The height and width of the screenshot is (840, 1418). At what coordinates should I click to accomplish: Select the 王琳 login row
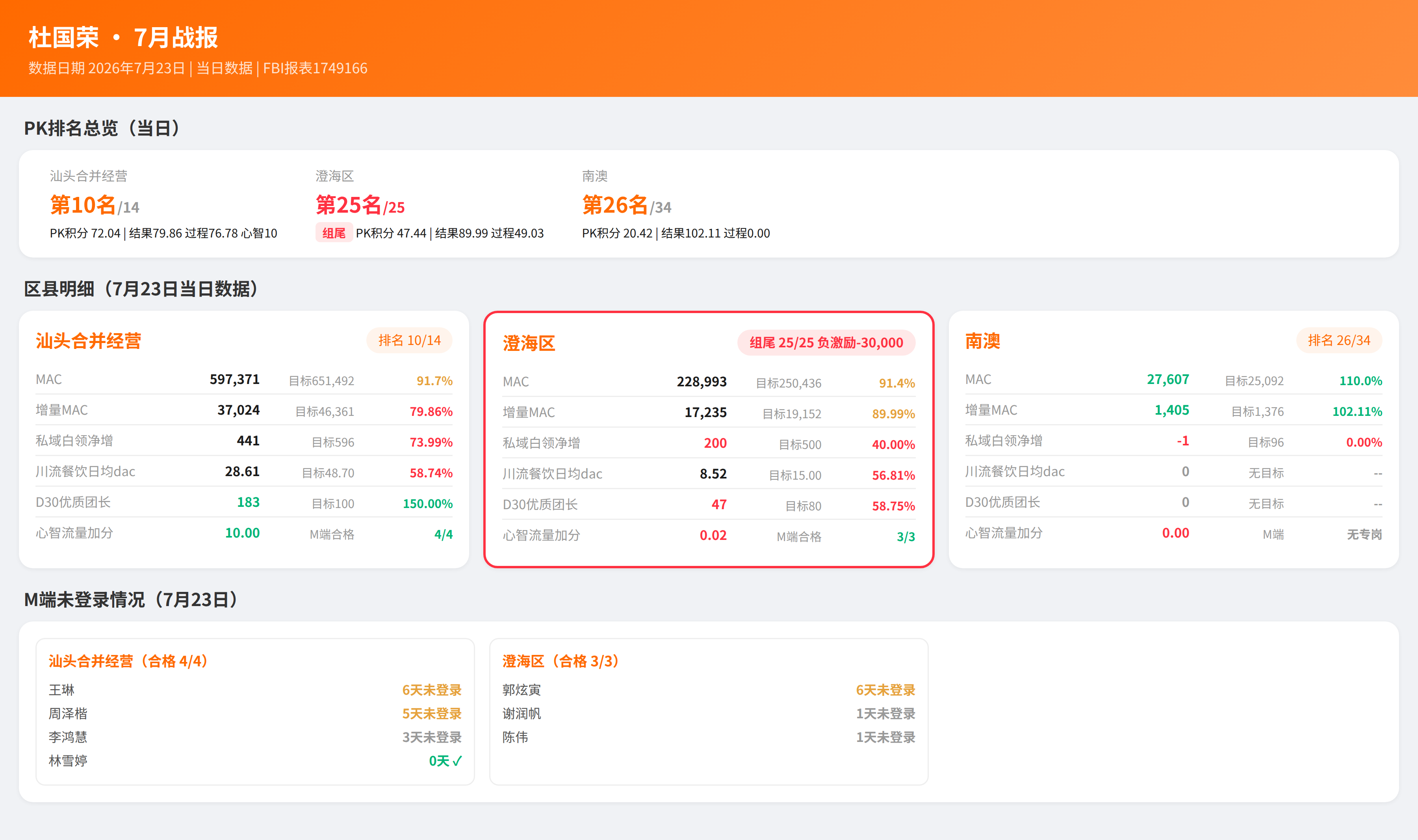255,690
